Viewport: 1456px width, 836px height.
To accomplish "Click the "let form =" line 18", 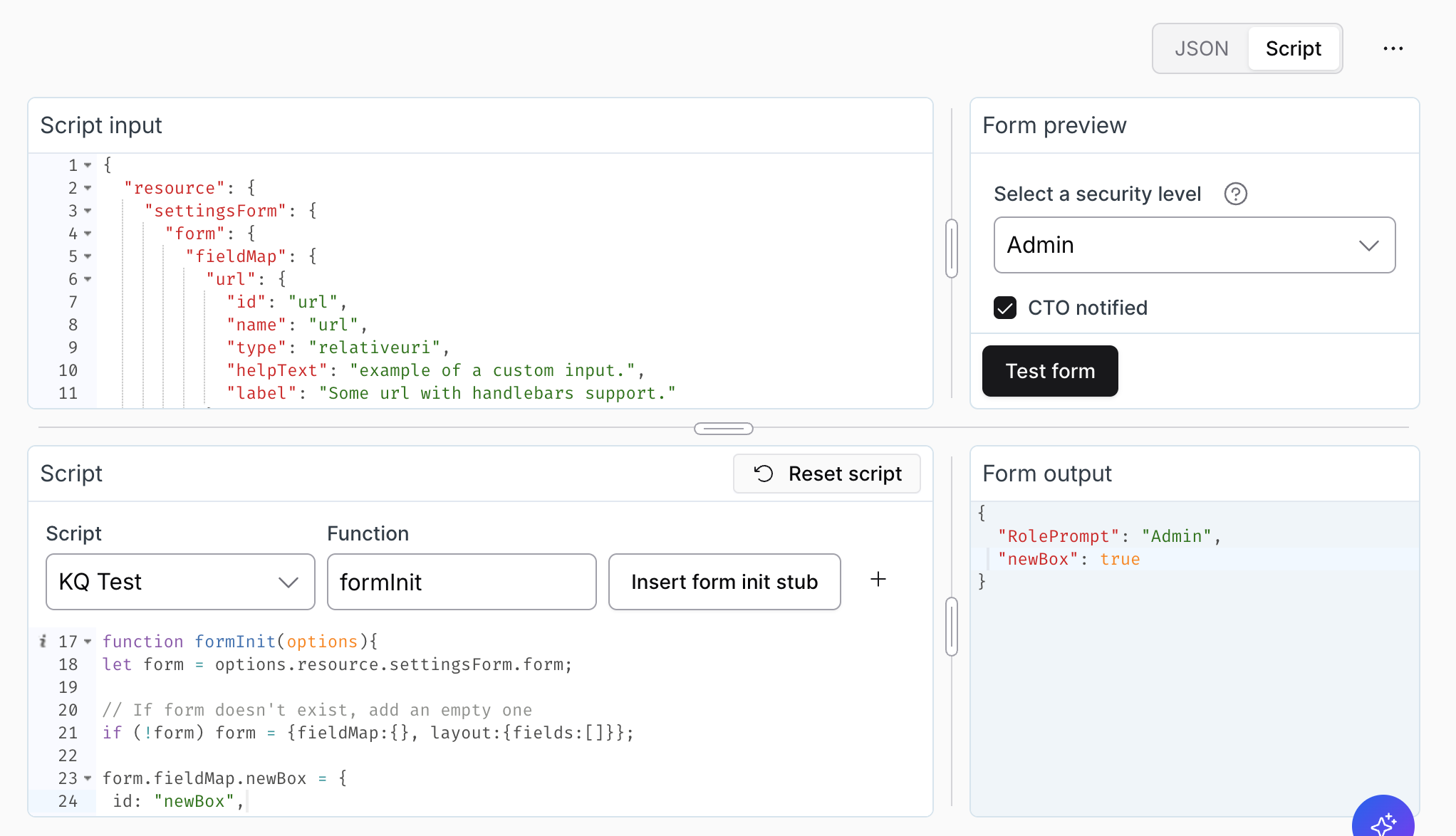I will [337, 664].
